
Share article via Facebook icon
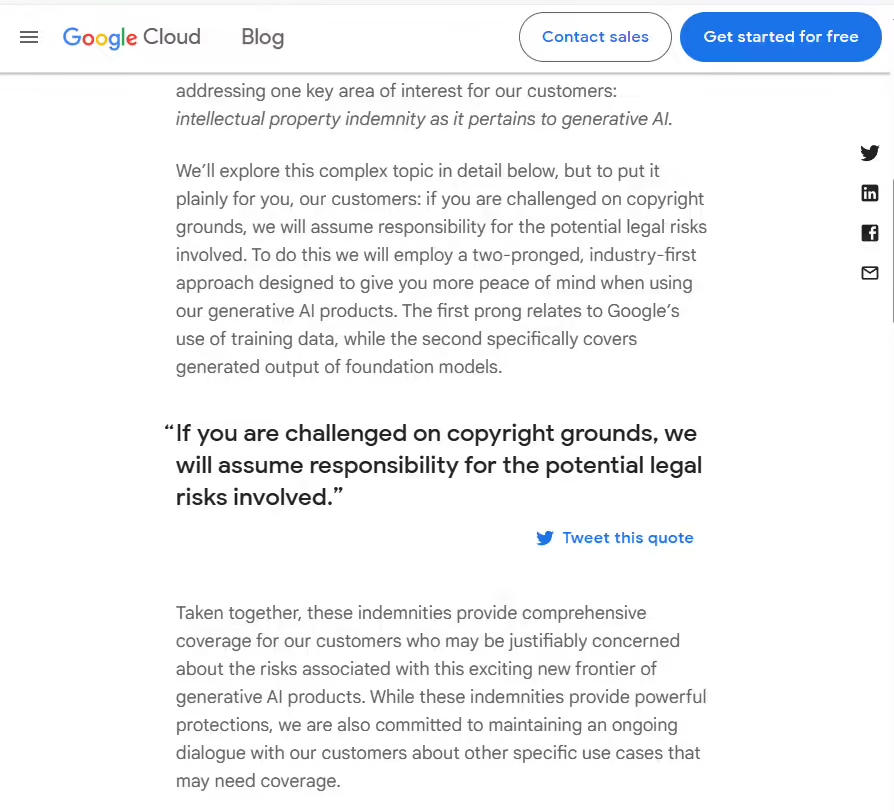click(x=869, y=233)
